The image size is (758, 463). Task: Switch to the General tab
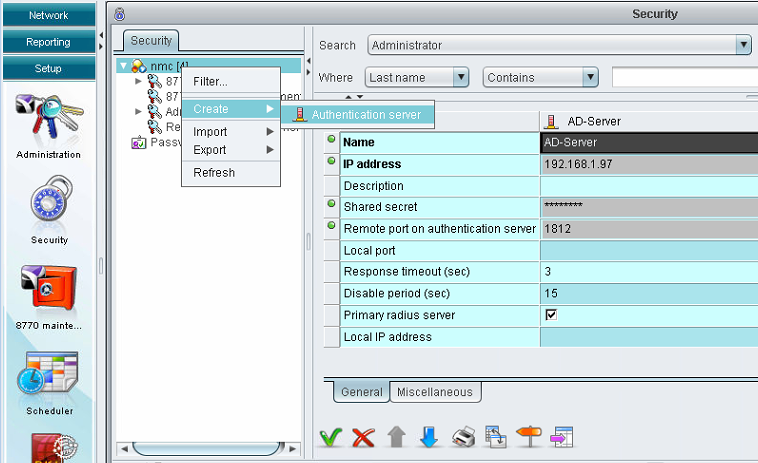362,392
